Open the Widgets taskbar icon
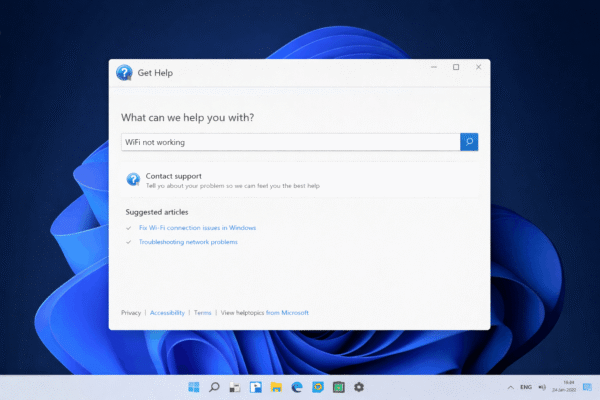The height and width of the screenshot is (400, 600). [x=256, y=387]
